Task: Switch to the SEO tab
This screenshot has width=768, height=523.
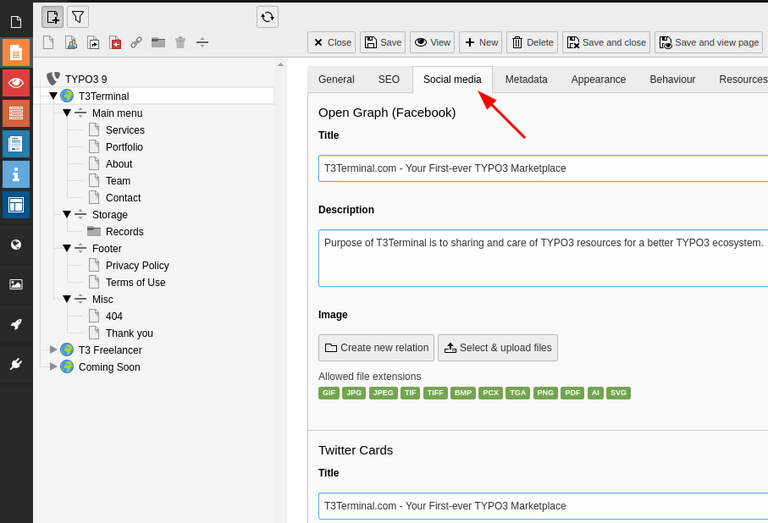Action: [x=388, y=79]
